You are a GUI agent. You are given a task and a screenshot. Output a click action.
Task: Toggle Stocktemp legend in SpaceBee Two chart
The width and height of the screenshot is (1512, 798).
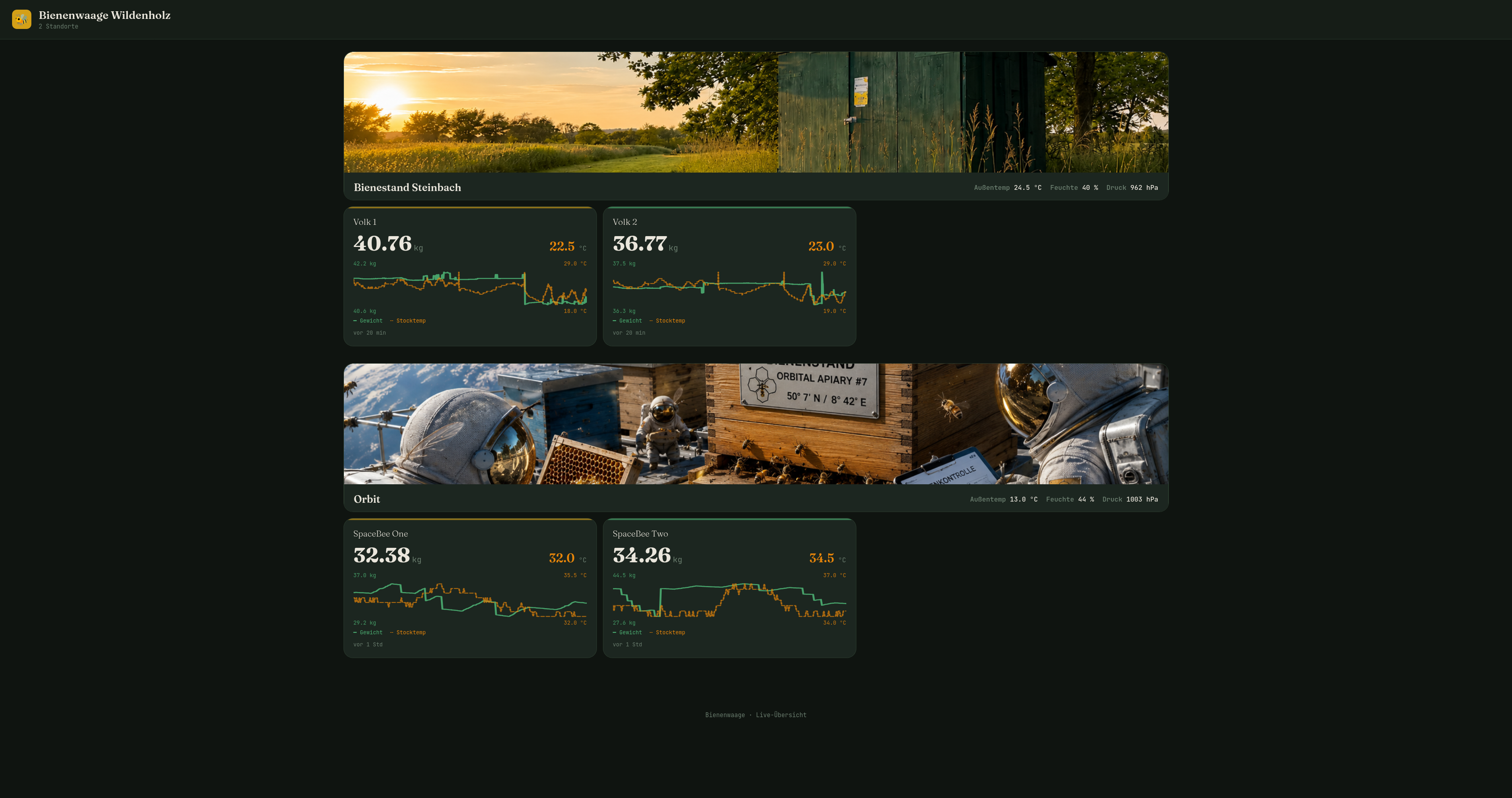667,633
